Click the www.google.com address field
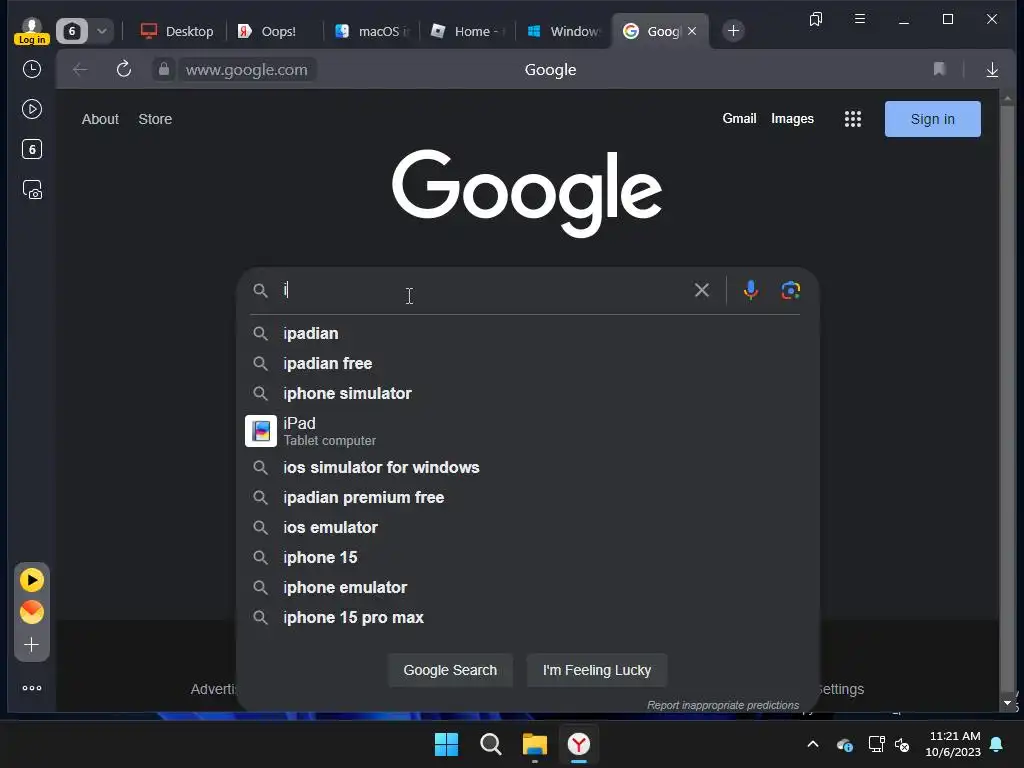This screenshot has width=1024, height=768. pyautogui.click(x=246, y=70)
